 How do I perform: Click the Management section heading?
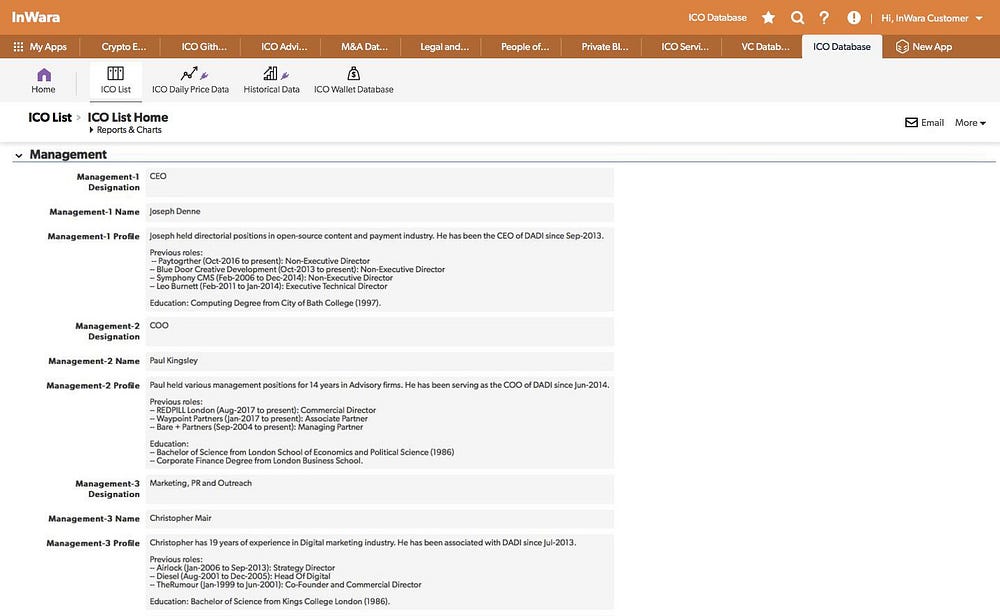pos(68,154)
